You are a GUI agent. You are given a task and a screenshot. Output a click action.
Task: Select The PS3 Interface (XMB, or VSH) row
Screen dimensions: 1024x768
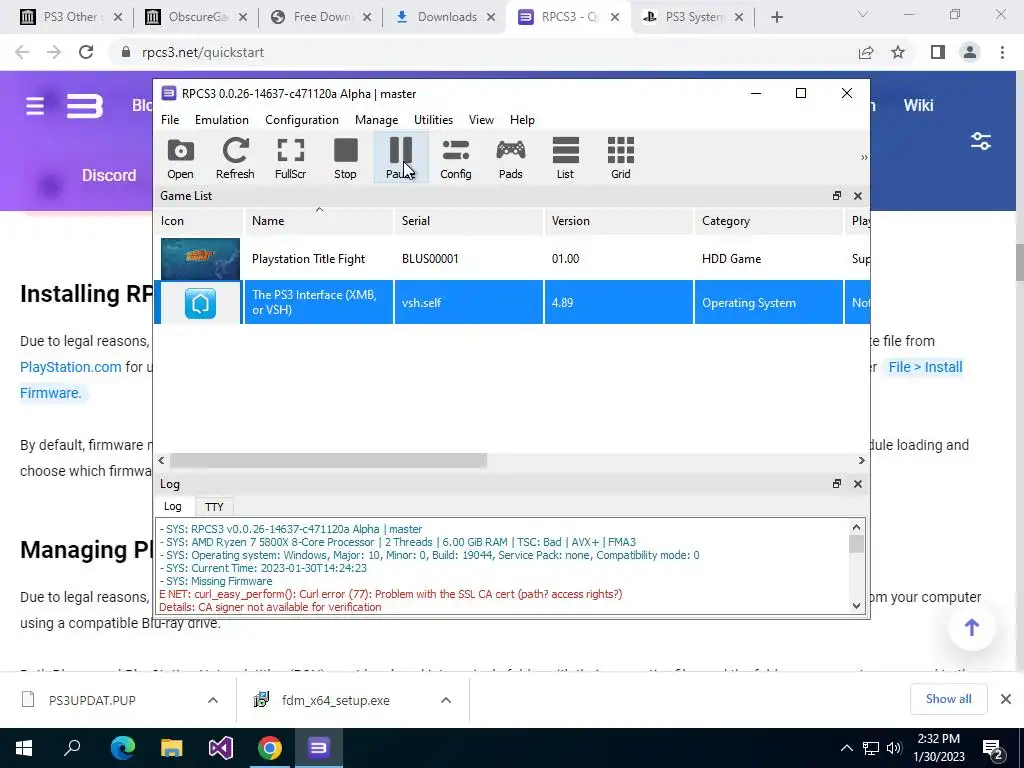click(511, 302)
